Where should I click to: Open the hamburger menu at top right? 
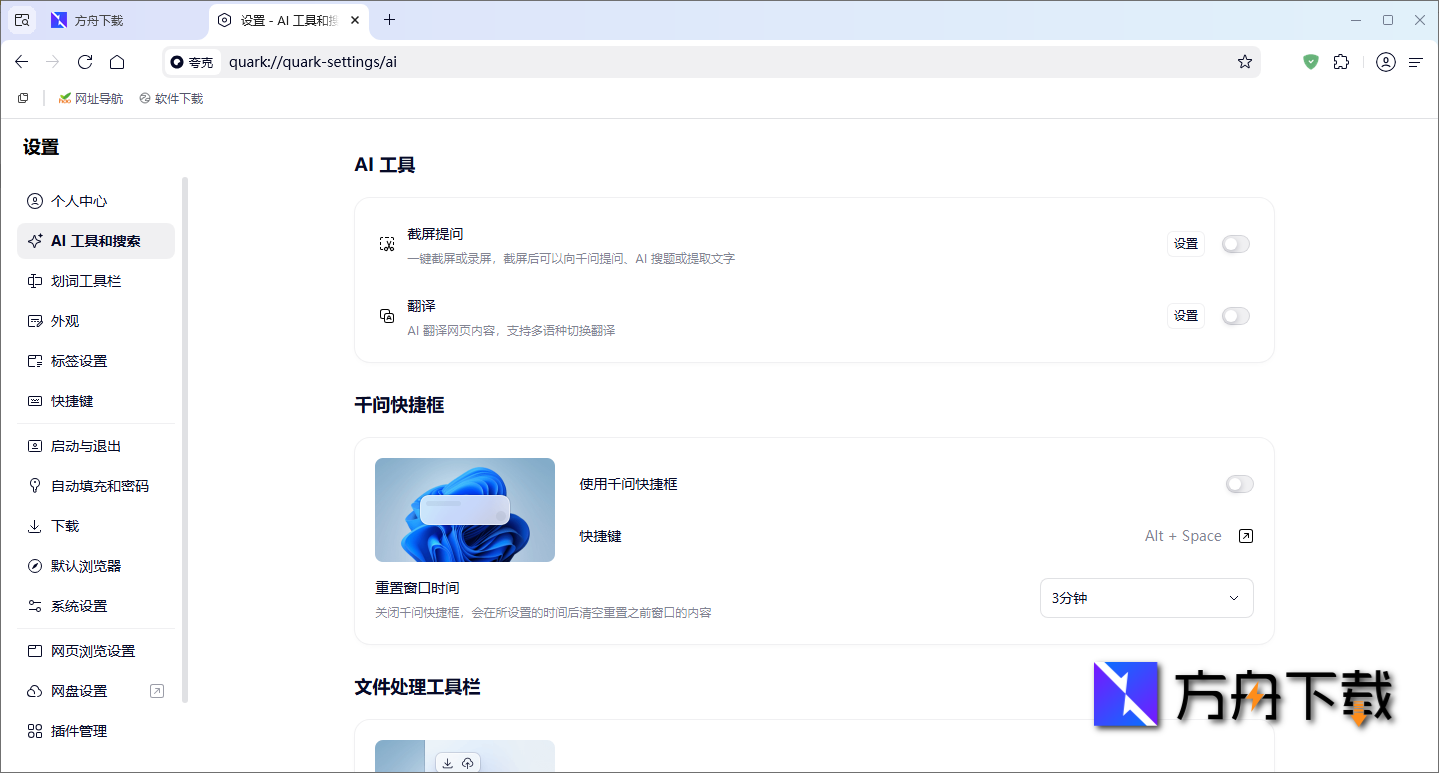coord(1419,61)
